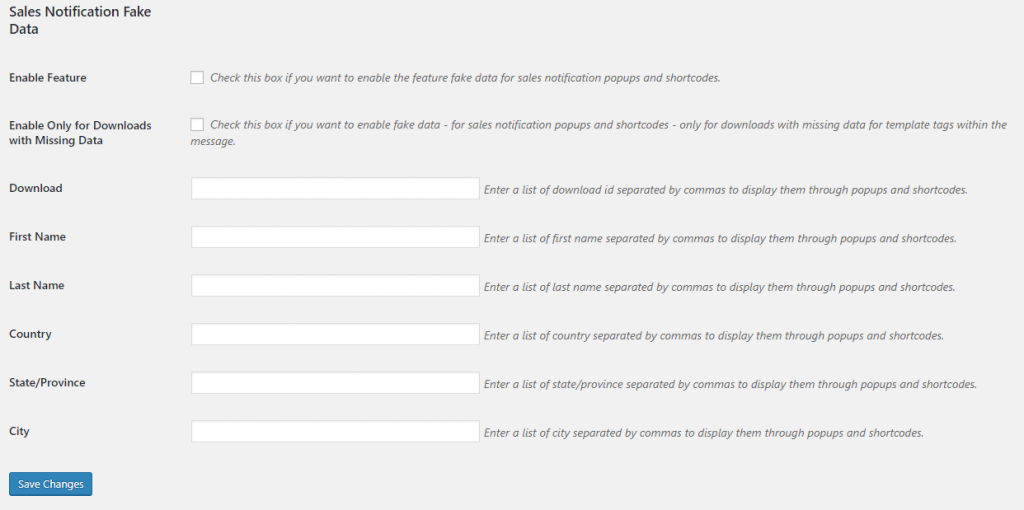Viewport: 1024px width, 510px height.
Task: Click the Enable Only for Downloads label
Action: 80,133
